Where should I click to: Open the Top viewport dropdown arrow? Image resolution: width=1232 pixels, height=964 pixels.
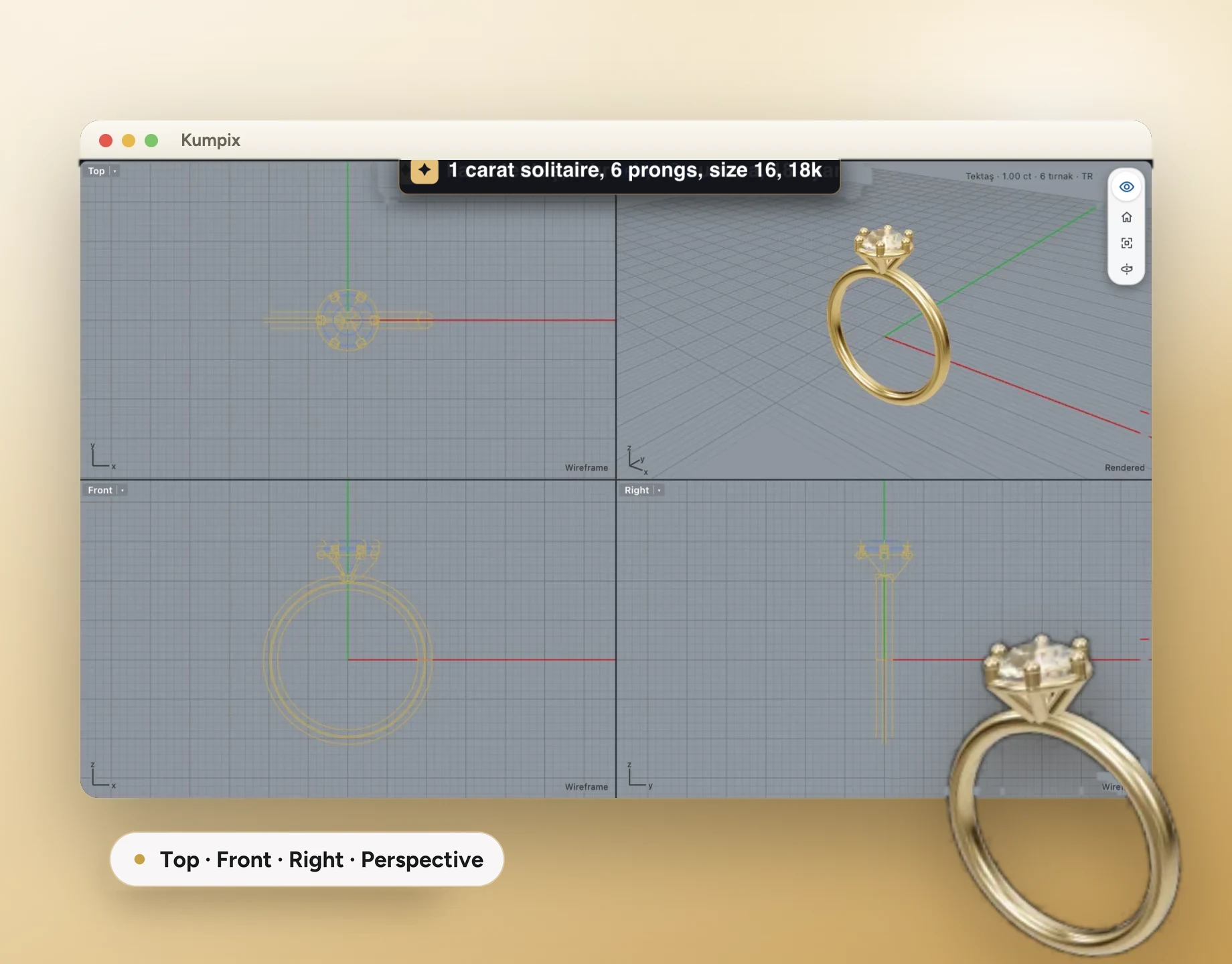(114, 171)
